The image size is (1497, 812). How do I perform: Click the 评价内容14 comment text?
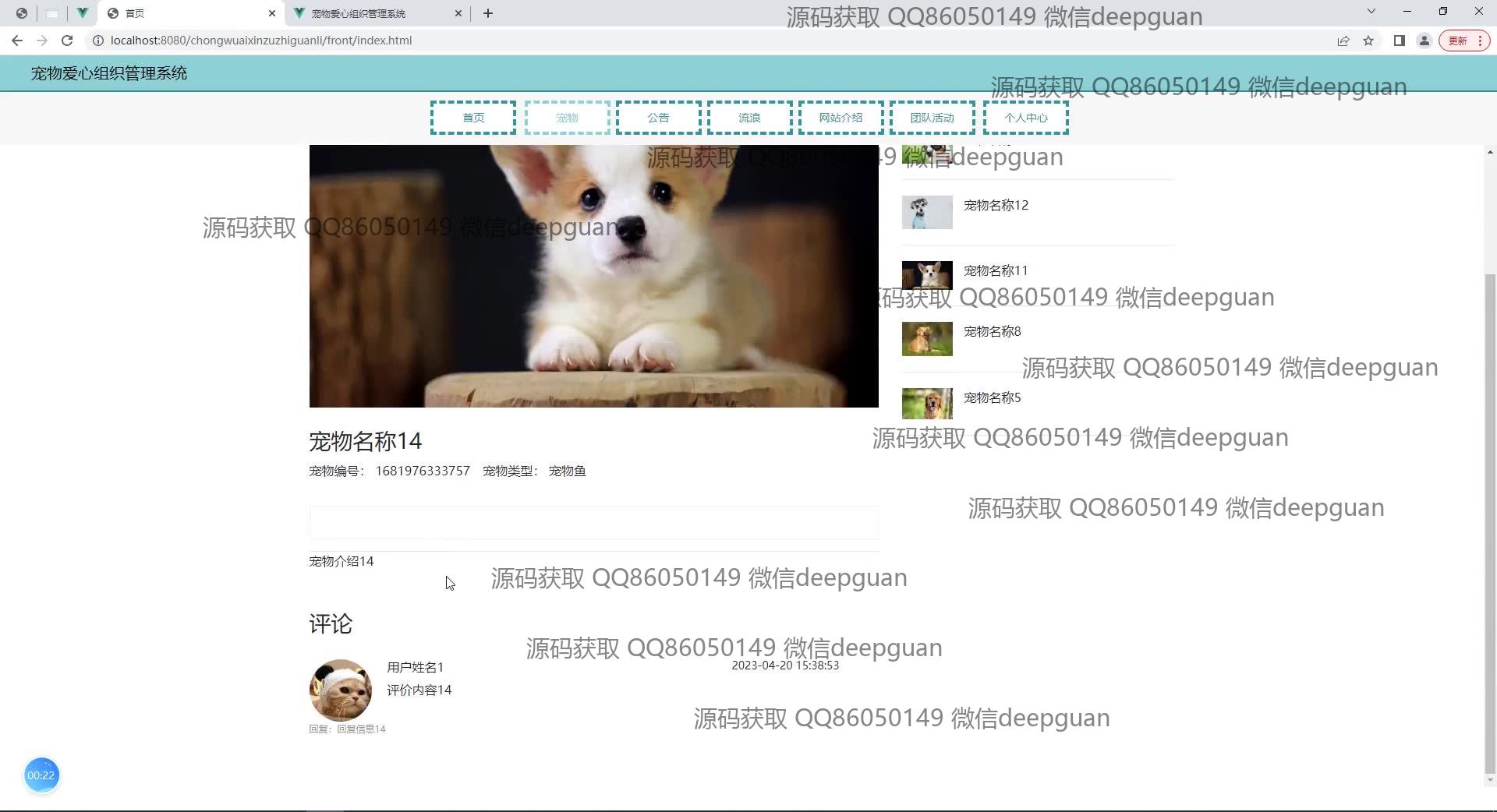tap(419, 690)
